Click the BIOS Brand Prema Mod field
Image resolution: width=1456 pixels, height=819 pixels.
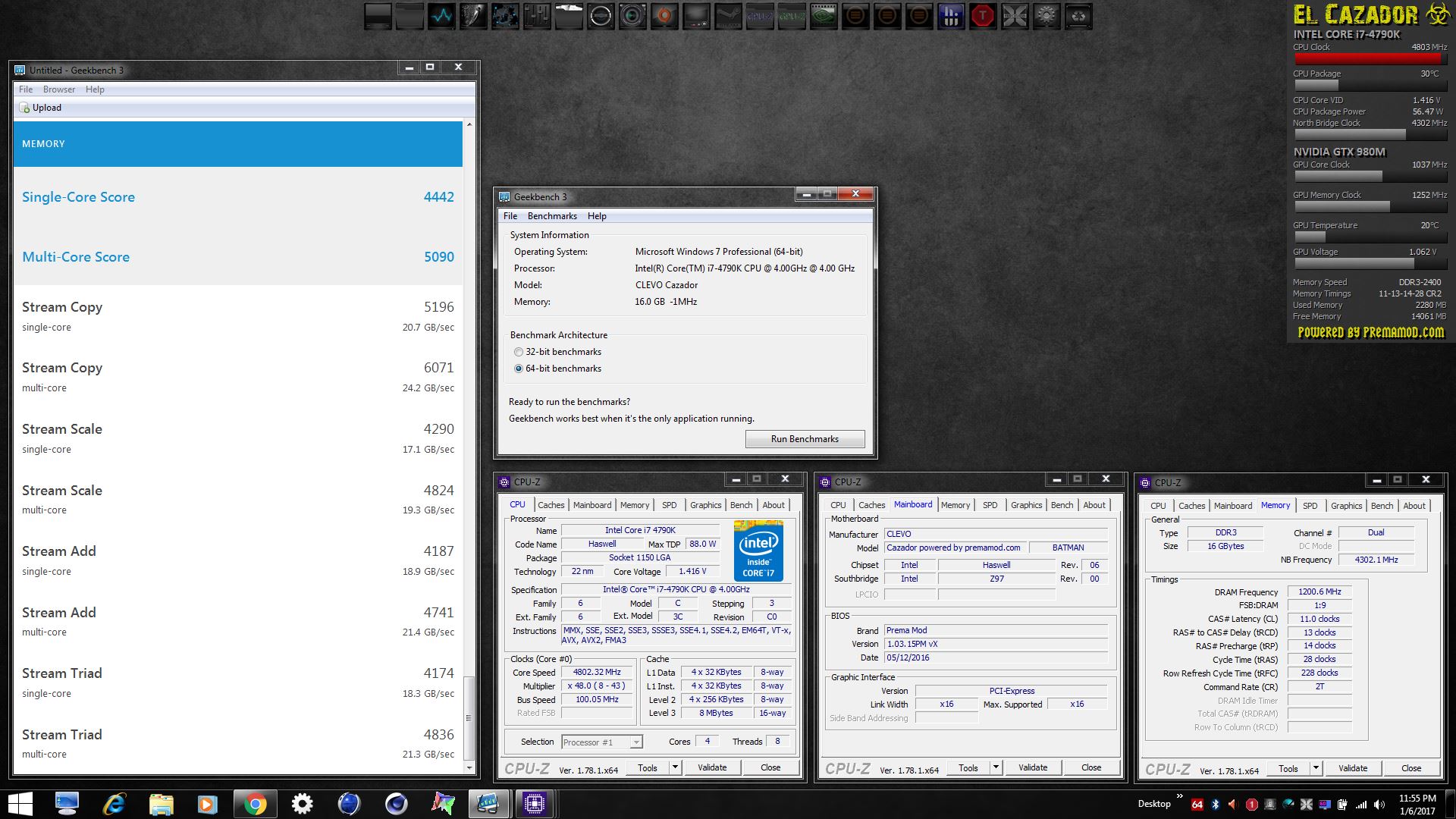pyautogui.click(x=996, y=630)
